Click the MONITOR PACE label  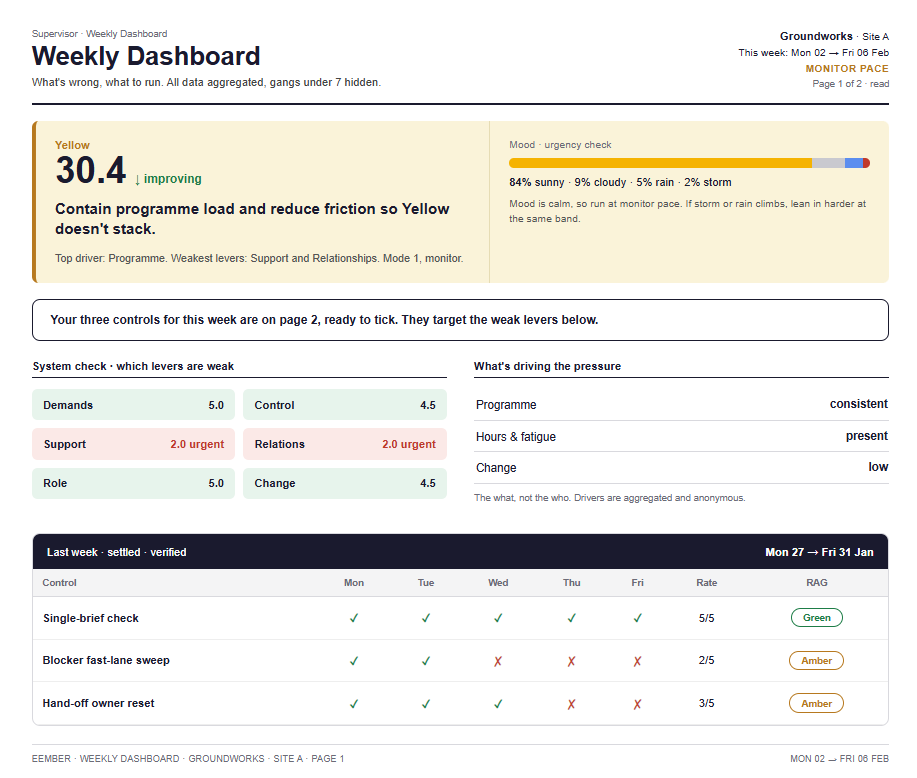(x=847, y=68)
